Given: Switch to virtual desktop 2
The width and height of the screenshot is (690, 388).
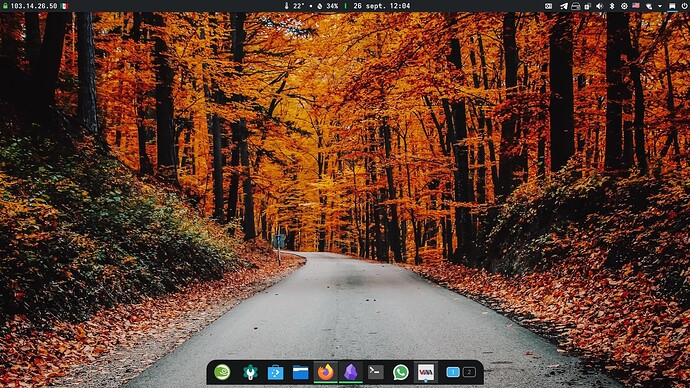Looking at the screenshot, I should tap(469, 372).
